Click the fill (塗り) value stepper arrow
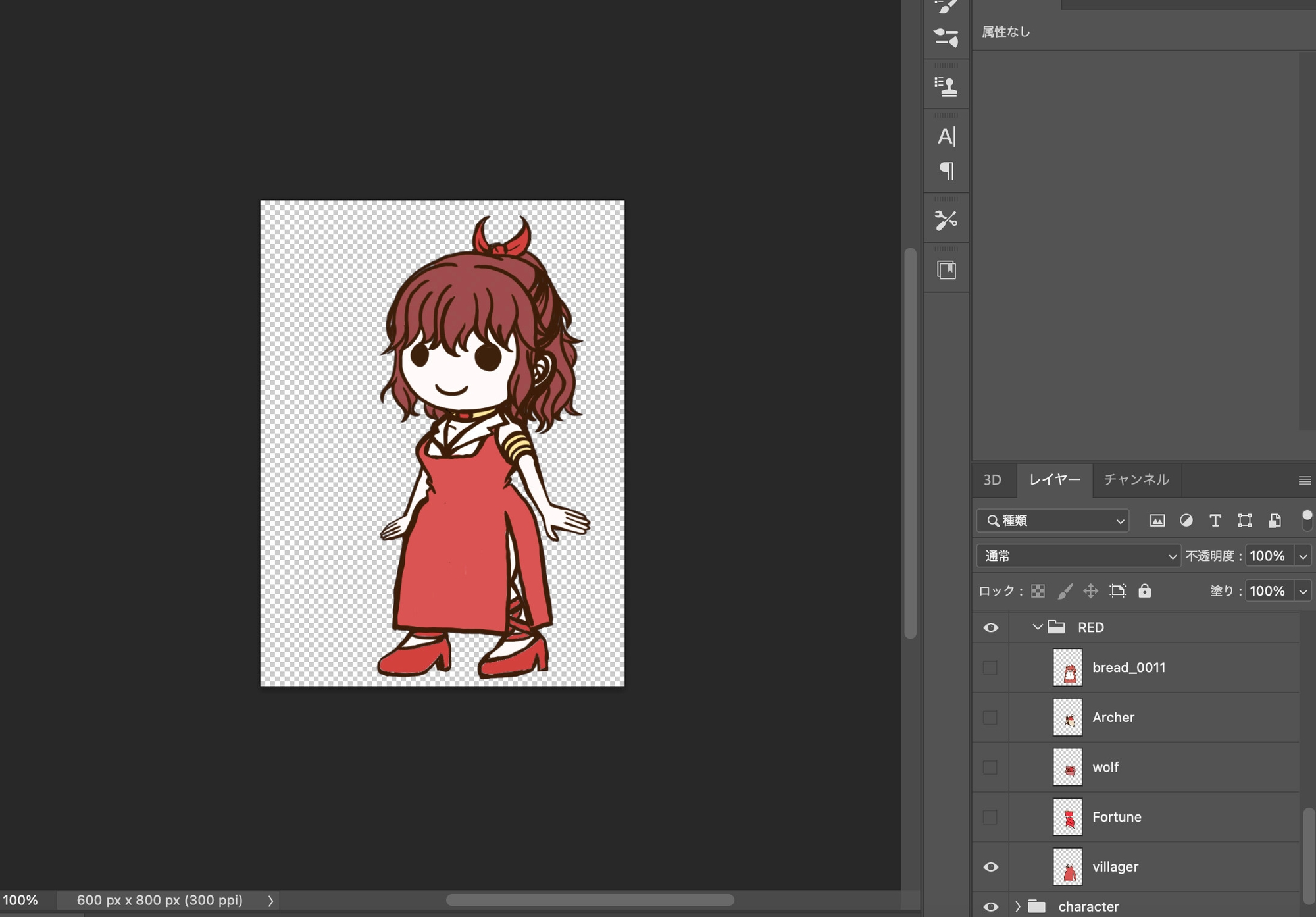Viewport: 1316px width, 917px height. tap(1303, 590)
